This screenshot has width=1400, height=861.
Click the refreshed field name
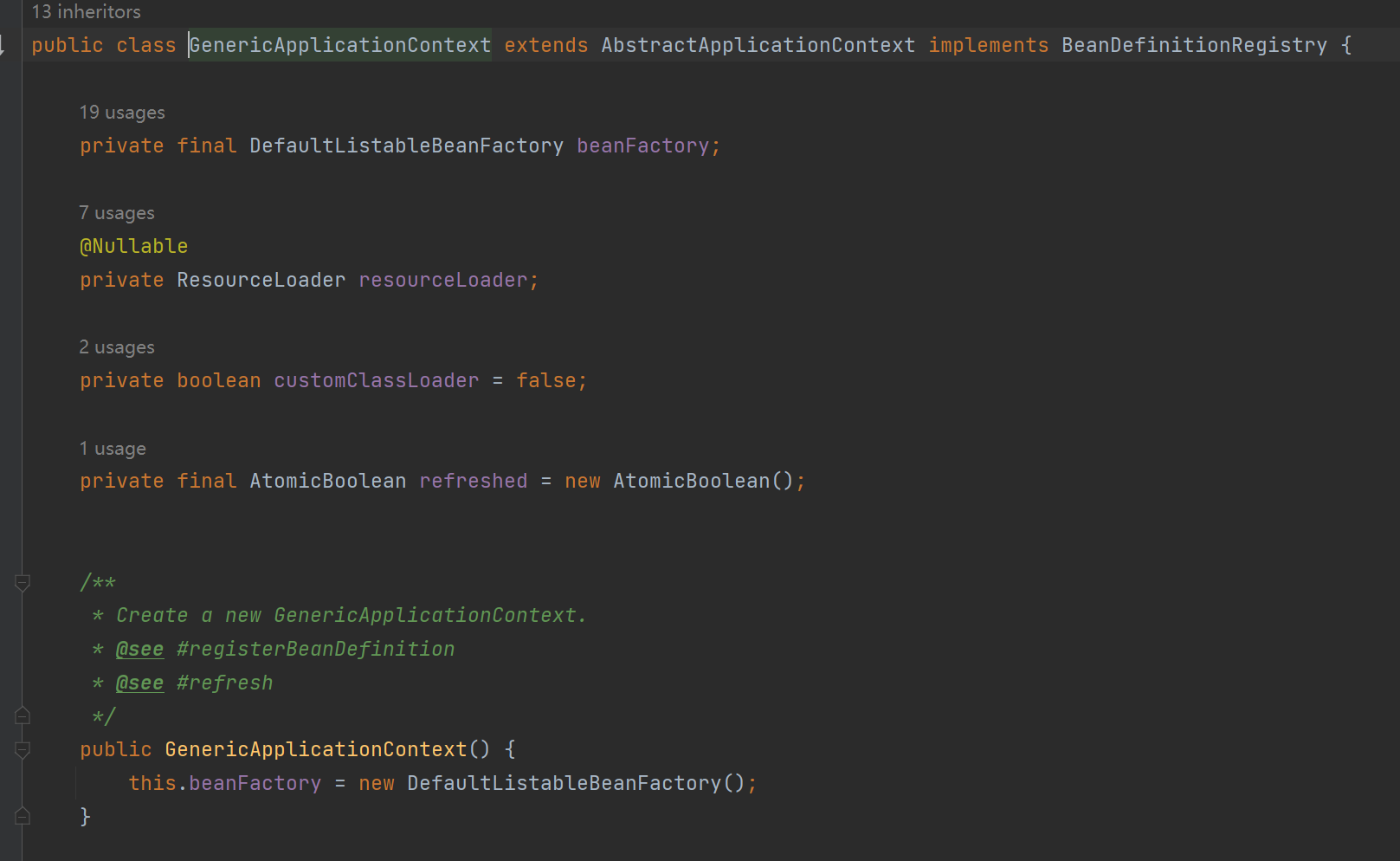pos(473,482)
